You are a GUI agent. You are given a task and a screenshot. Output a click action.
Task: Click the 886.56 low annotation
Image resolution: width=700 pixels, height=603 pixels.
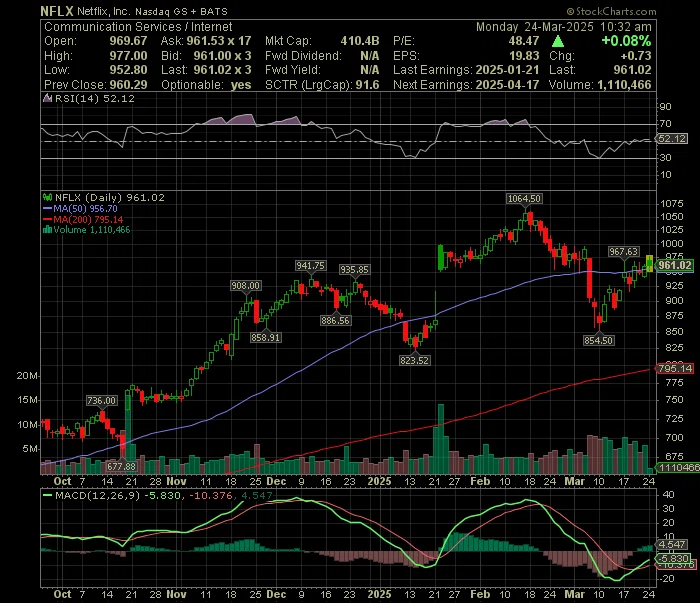click(x=335, y=320)
